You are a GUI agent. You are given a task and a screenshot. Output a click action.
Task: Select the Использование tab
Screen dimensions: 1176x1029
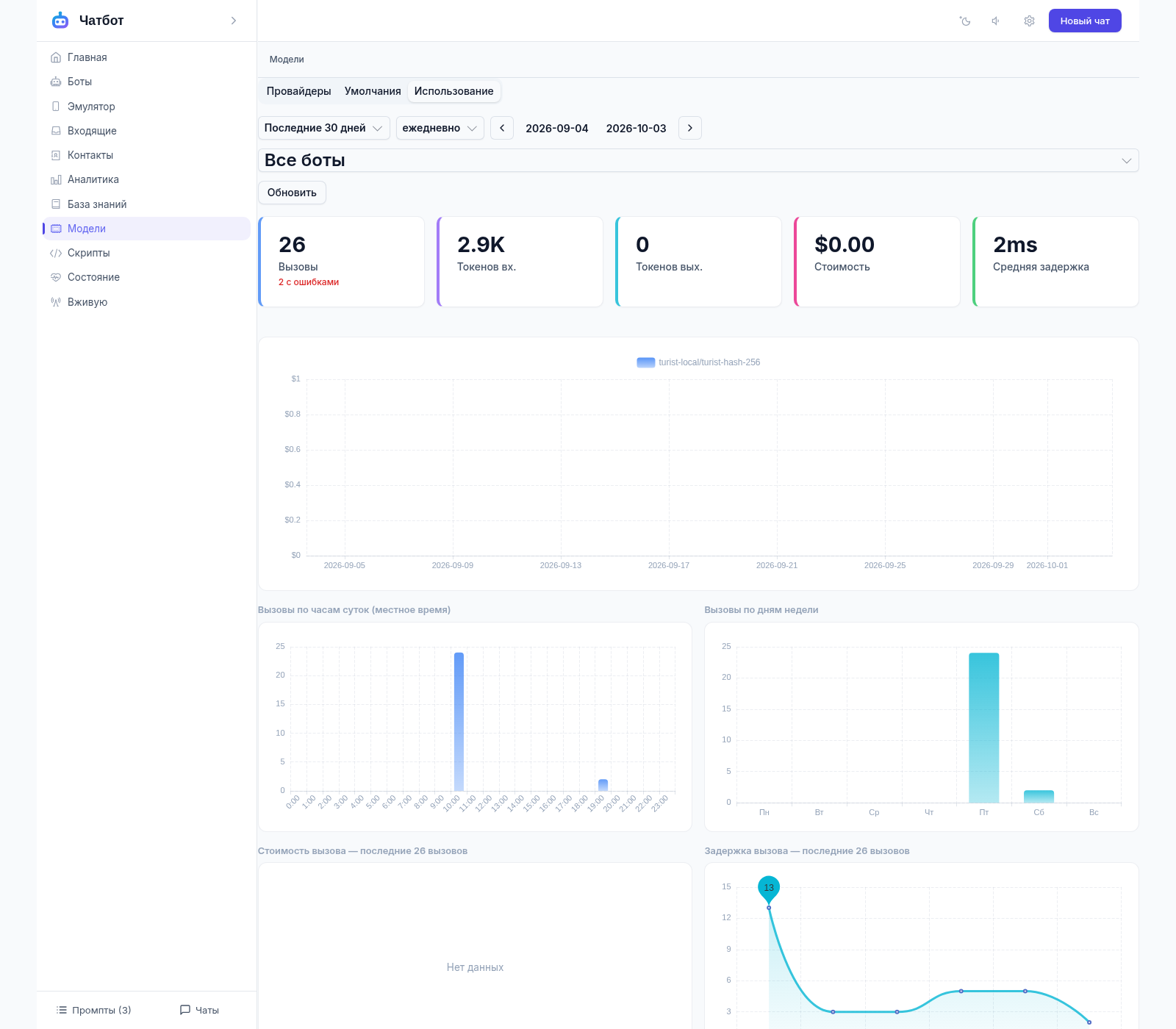(x=454, y=91)
